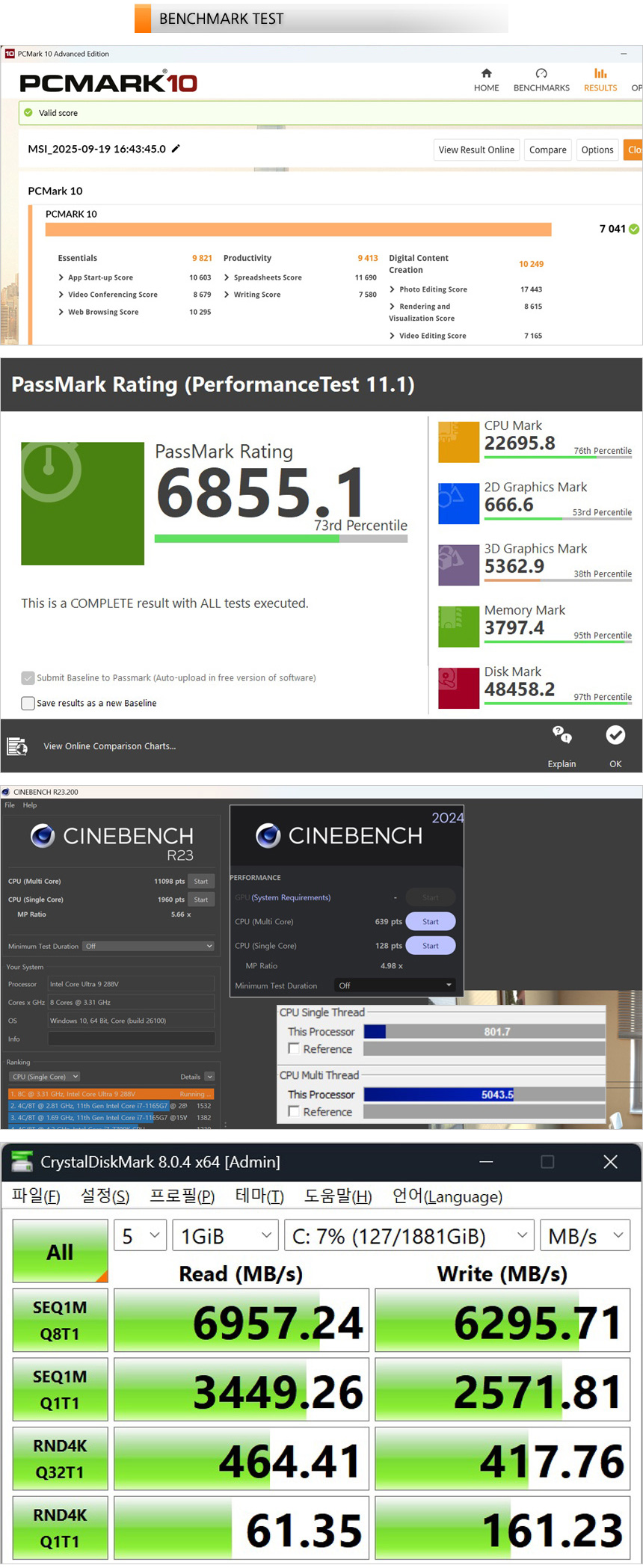This screenshot has width=643, height=1568.
Task: Enable Save results as a new Baseline
Action: point(28,703)
